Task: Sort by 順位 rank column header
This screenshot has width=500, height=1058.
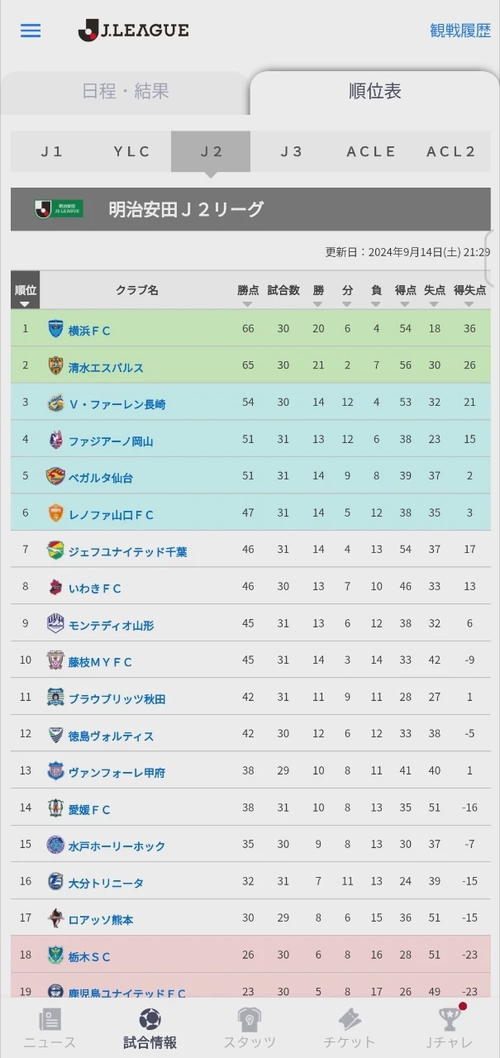Action: click(x=25, y=291)
